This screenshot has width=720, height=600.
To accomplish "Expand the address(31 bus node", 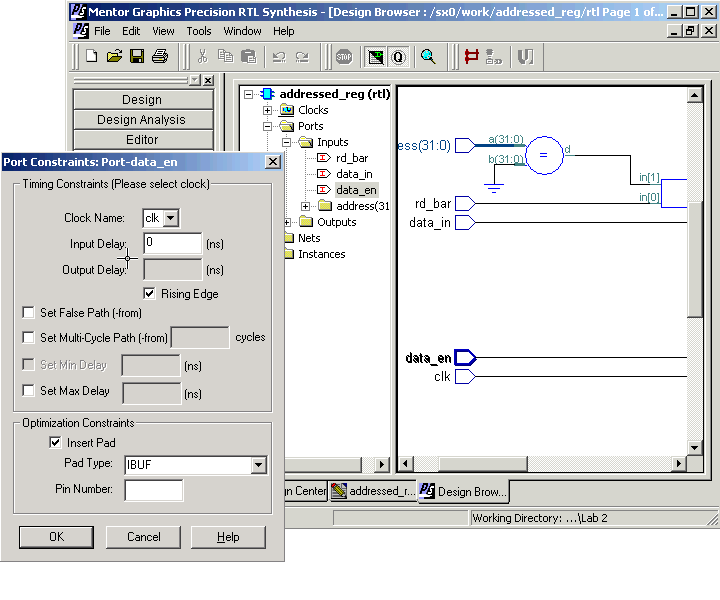I will tap(305, 206).
